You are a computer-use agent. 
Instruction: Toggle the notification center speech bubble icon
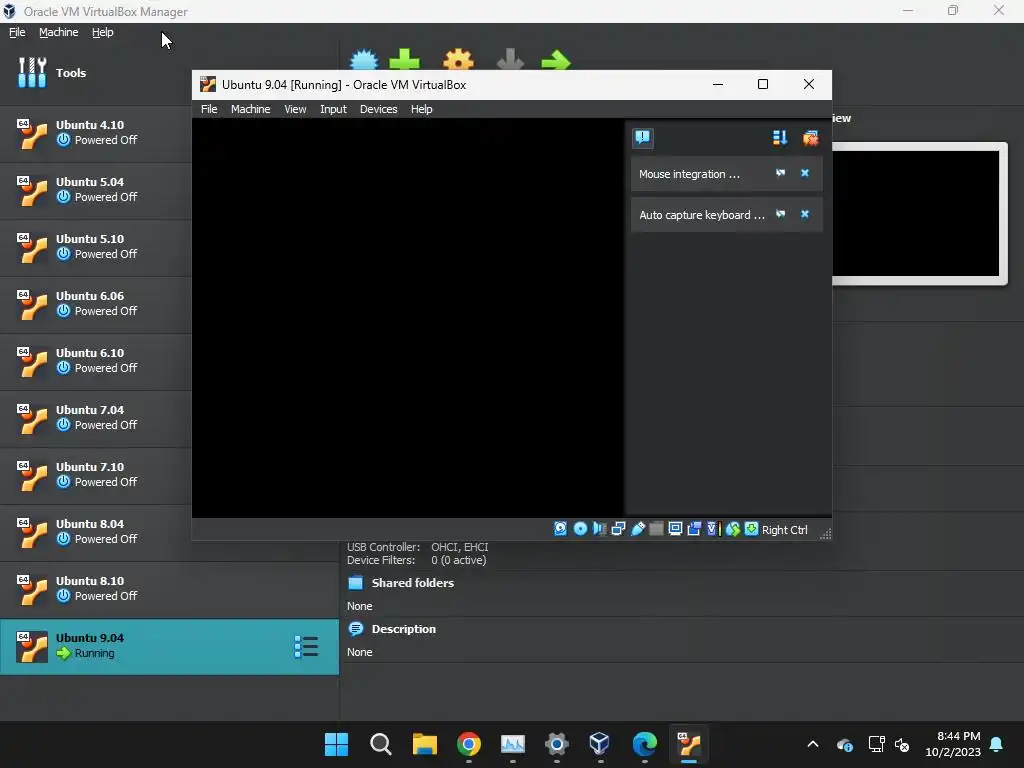(x=643, y=138)
